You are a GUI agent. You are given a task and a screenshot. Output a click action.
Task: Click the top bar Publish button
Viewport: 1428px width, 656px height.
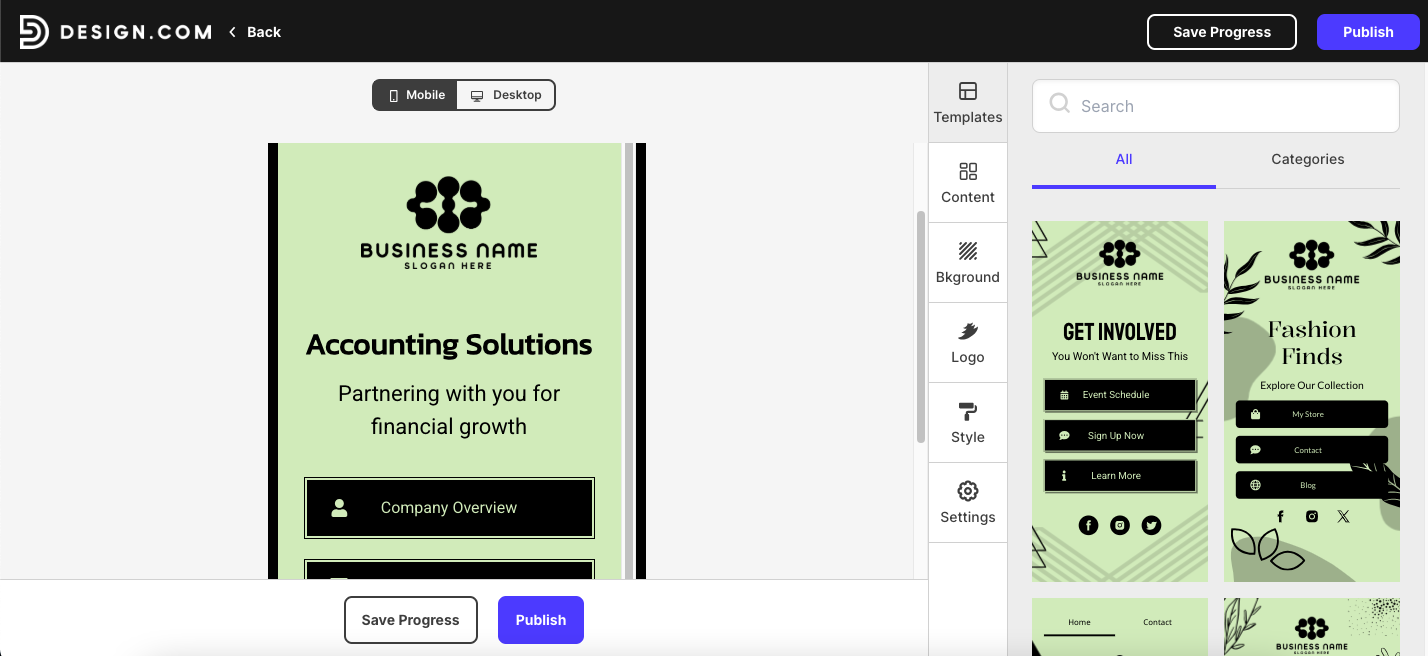tap(1367, 32)
